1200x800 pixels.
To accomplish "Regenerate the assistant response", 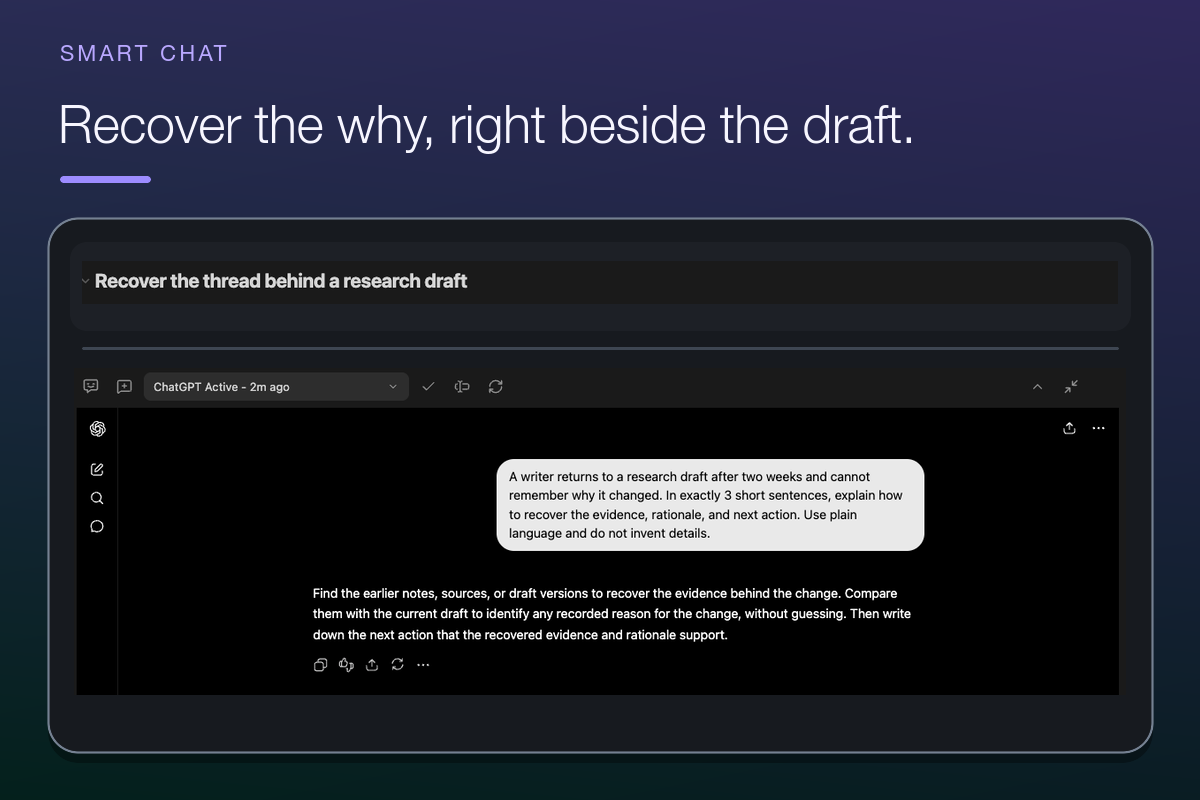I will tap(397, 664).
